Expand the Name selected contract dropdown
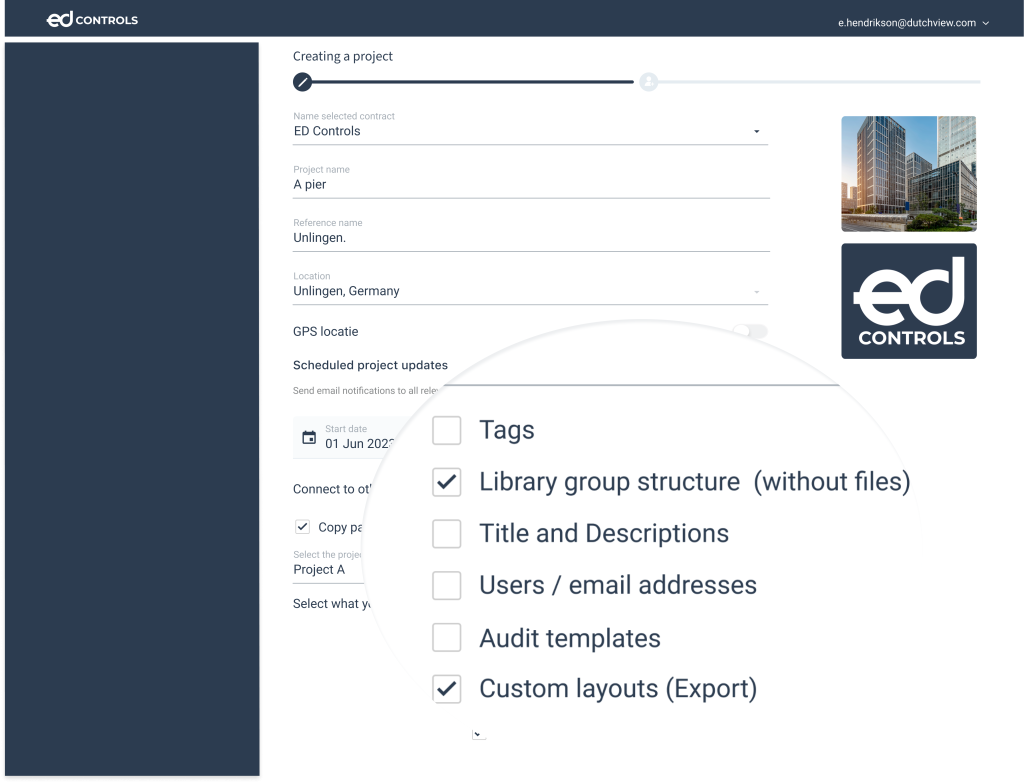The image size is (1024, 783). tap(756, 132)
